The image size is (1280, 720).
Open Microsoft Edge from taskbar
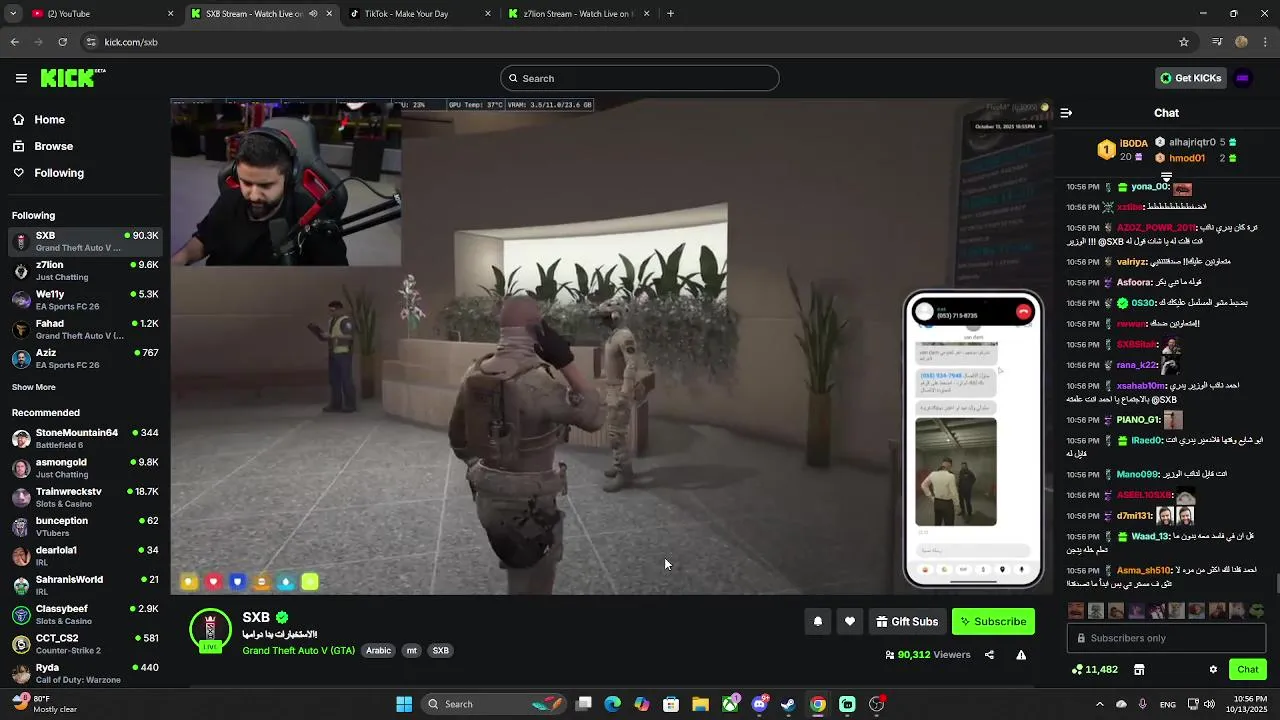pos(613,704)
